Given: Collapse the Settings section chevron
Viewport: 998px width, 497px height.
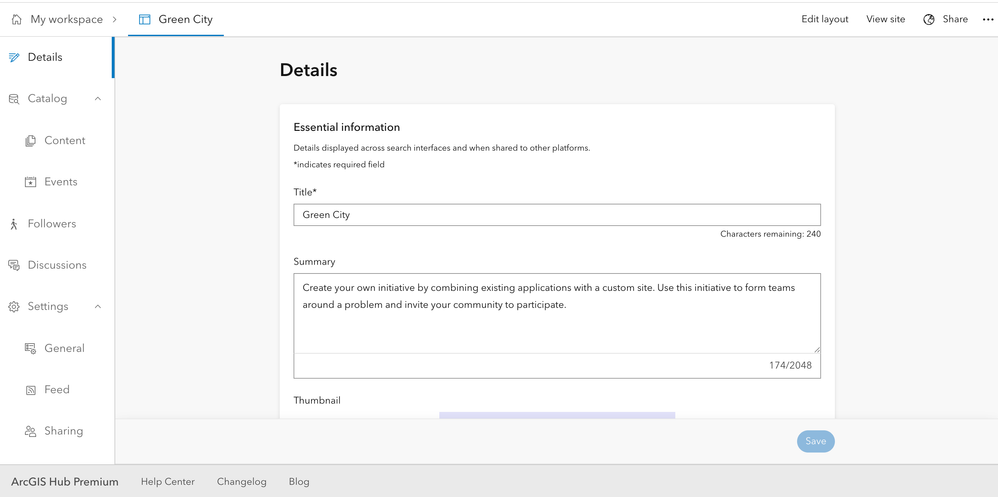Looking at the screenshot, I should click(x=98, y=307).
